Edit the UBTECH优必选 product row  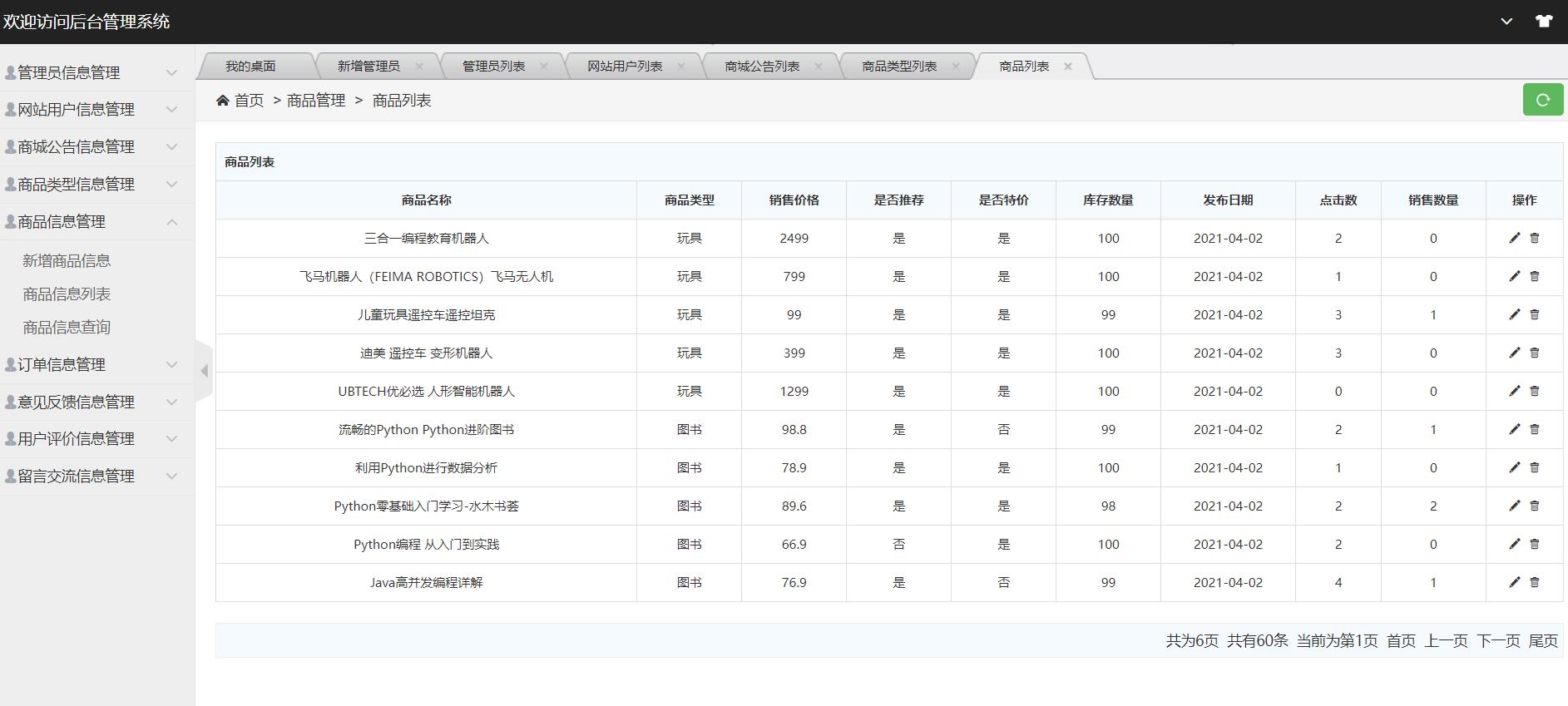pyautogui.click(x=1514, y=391)
